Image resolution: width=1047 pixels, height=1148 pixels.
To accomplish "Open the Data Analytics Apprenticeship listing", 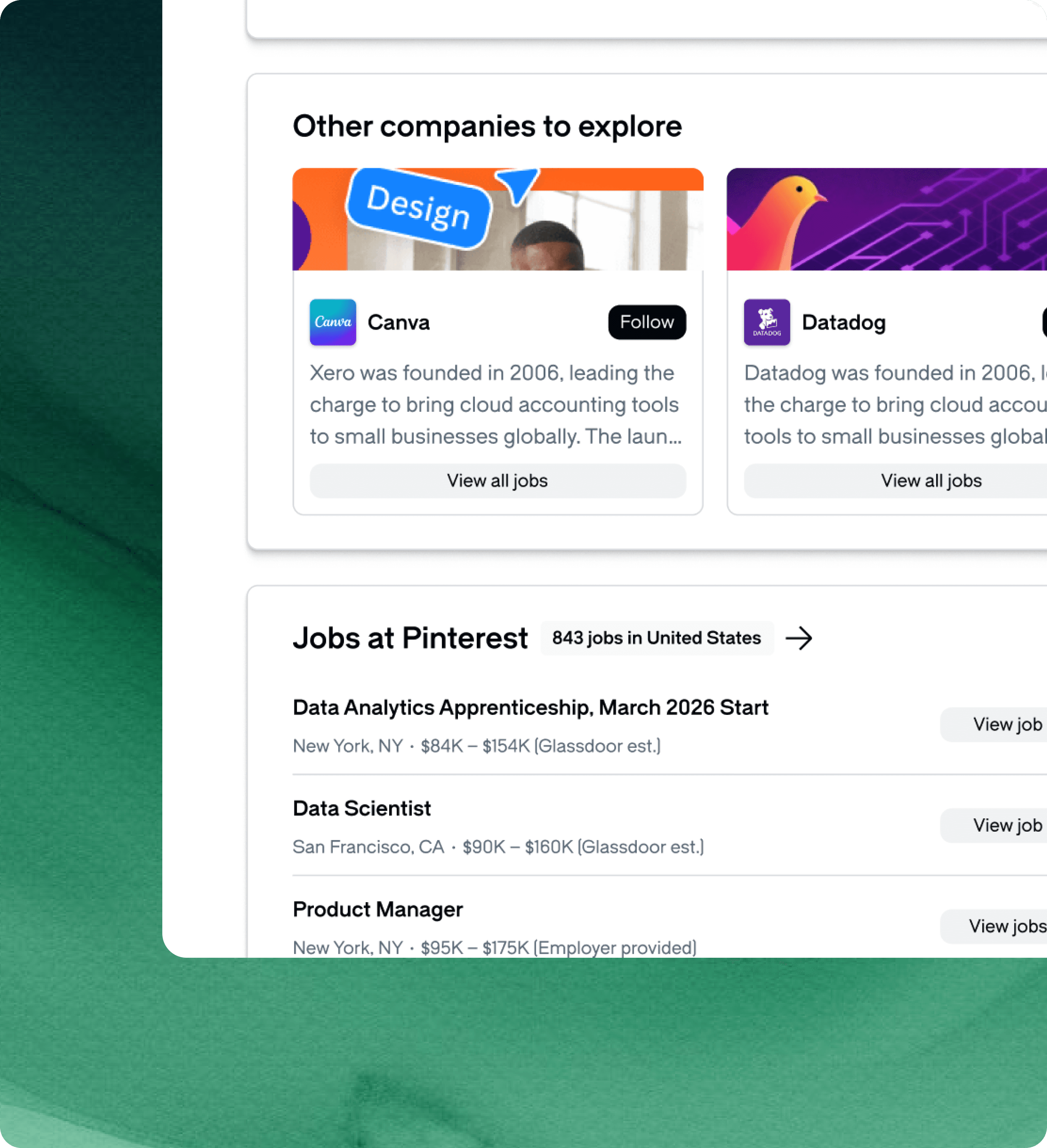I will click(530, 707).
